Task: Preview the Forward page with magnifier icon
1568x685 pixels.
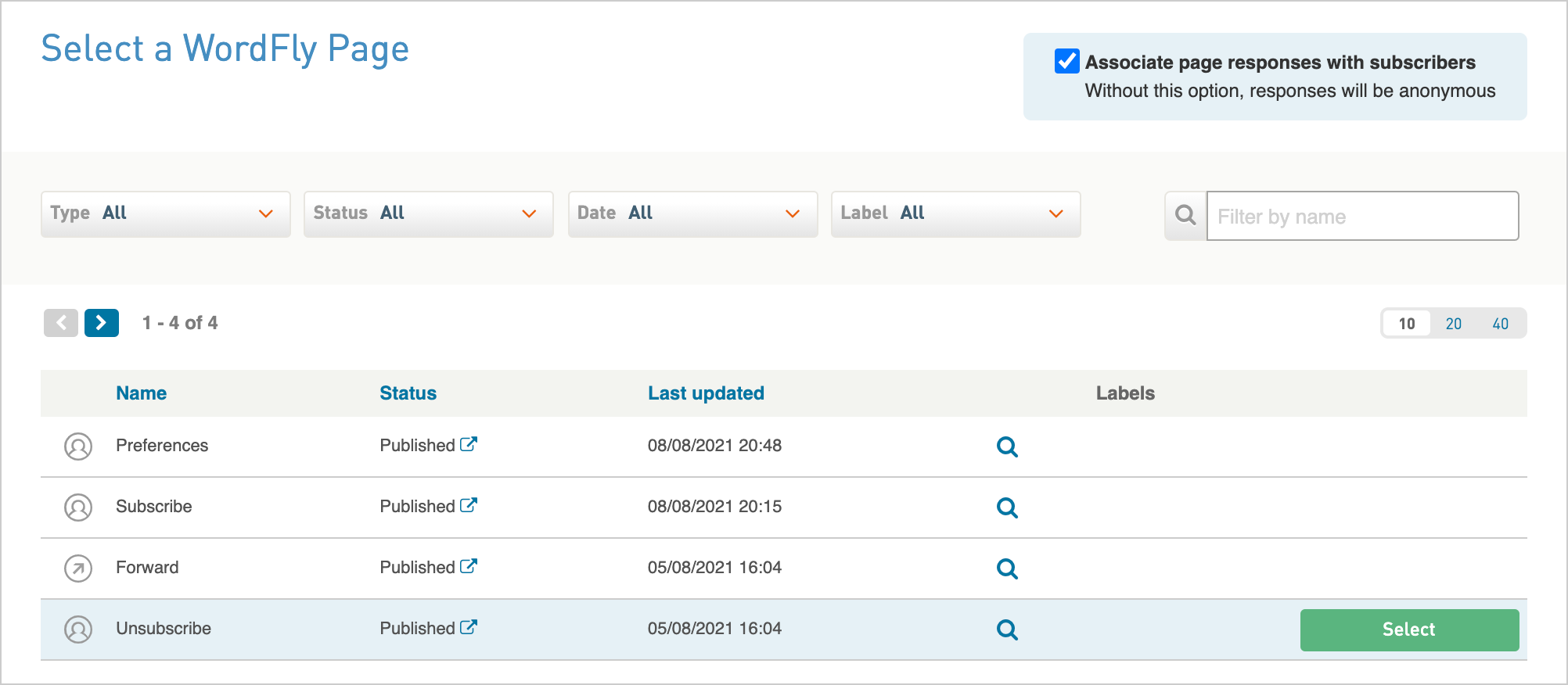Action: 1007,568
